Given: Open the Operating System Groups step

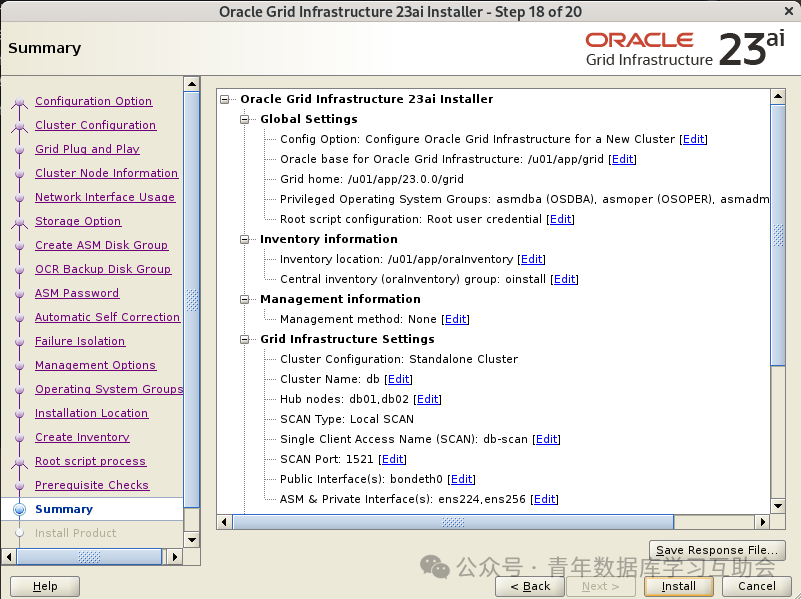Looking at the screenshot, I should point(109,389).
